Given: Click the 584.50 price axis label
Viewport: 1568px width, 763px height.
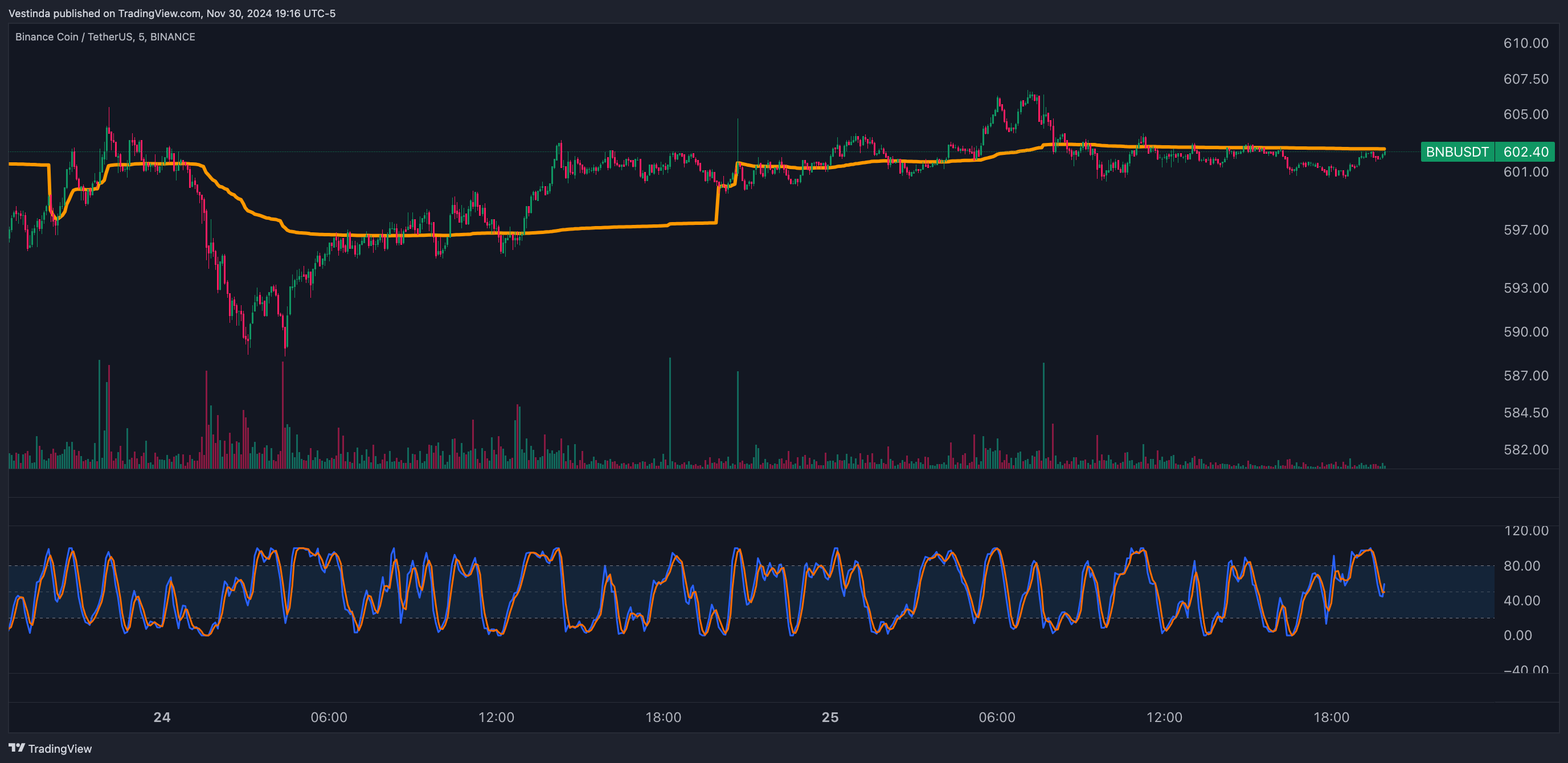Looking at the screenshot, I should [x=1525, y=412].
